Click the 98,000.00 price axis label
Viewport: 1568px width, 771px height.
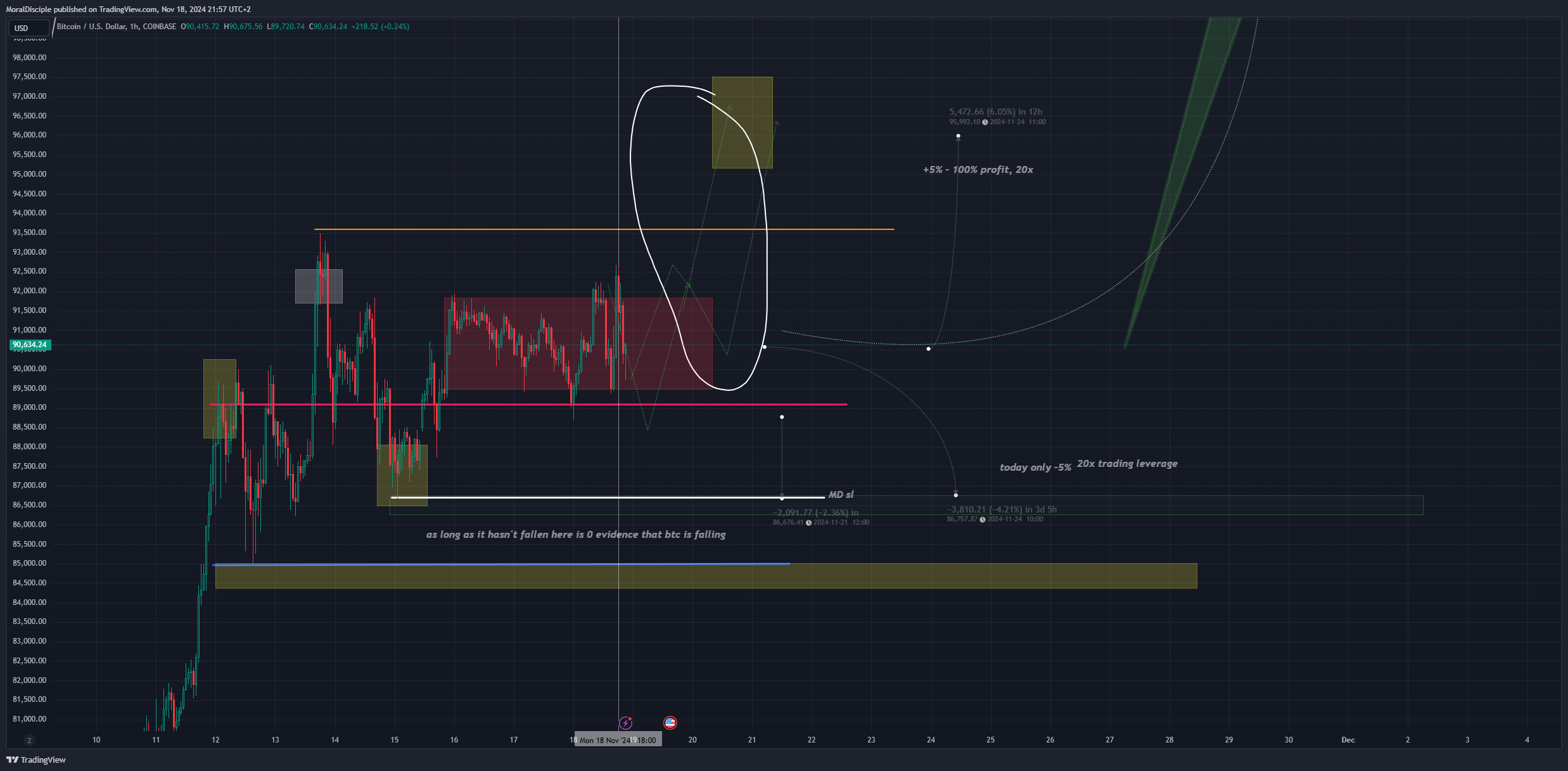click(x=29, y=58)
